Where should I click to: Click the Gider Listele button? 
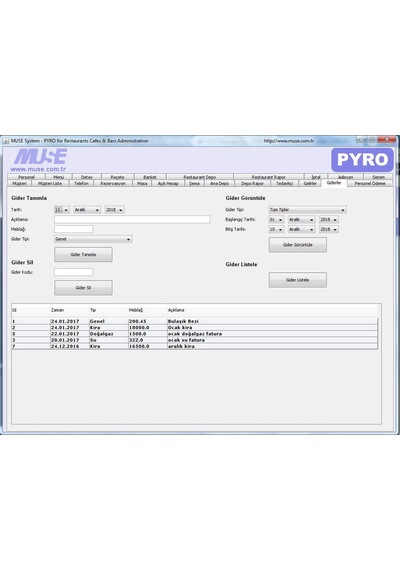pos(297,280)
